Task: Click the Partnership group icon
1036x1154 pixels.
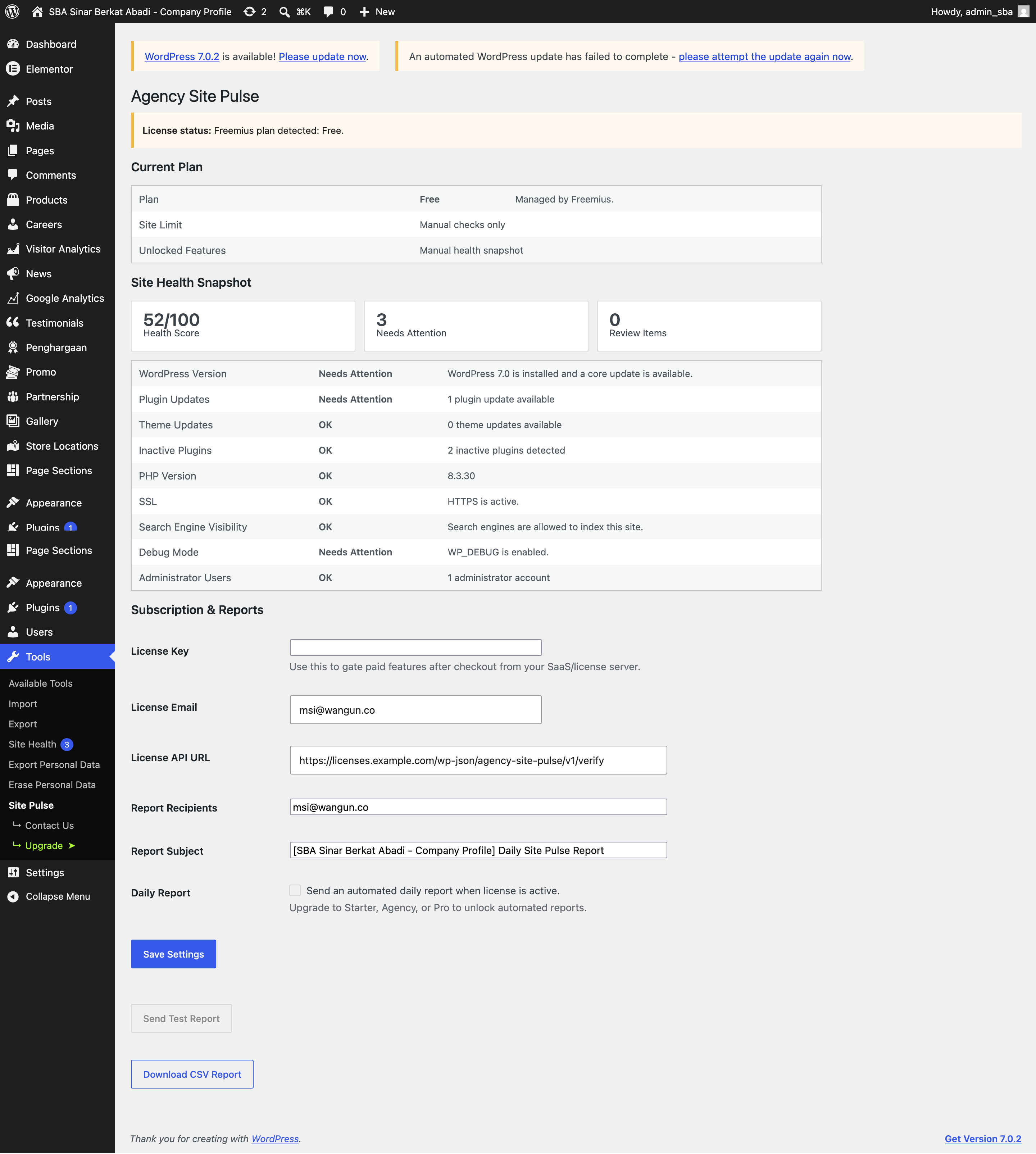Action: tap(13, 397)
